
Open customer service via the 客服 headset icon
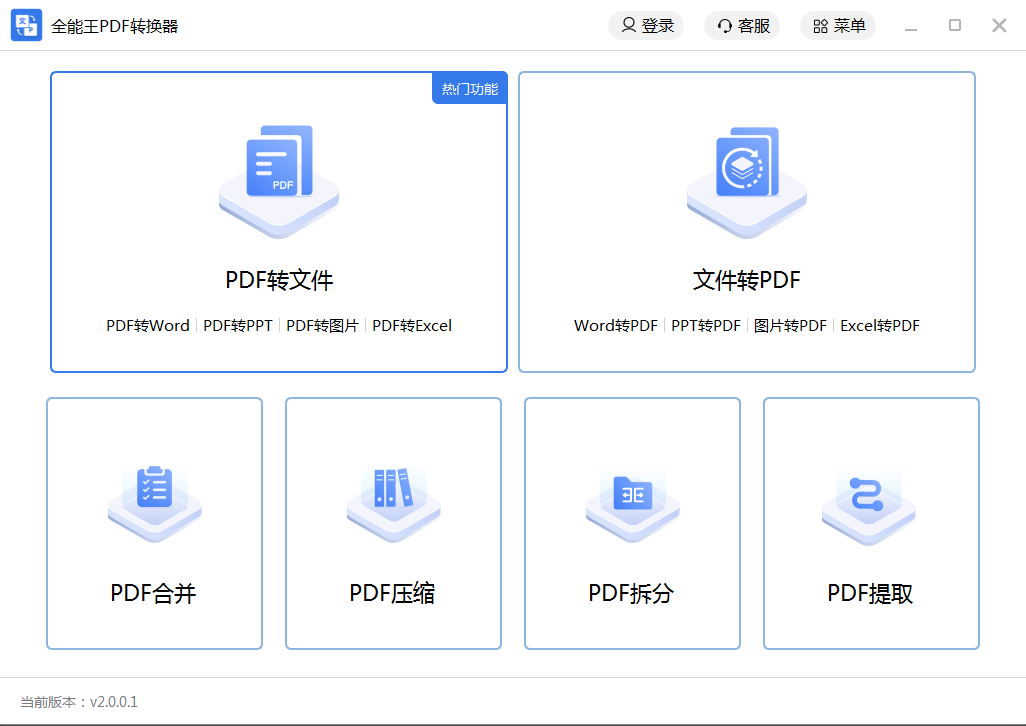(723, 26)
